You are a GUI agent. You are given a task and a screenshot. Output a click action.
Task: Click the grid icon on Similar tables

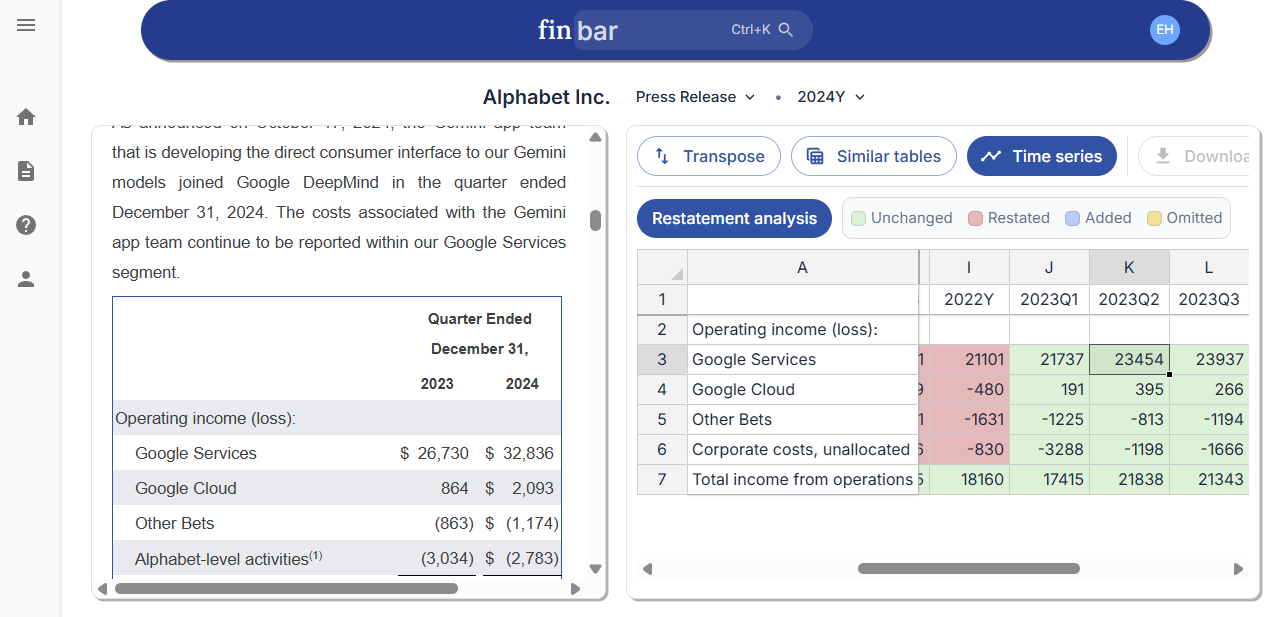click(x=817, y=156)
